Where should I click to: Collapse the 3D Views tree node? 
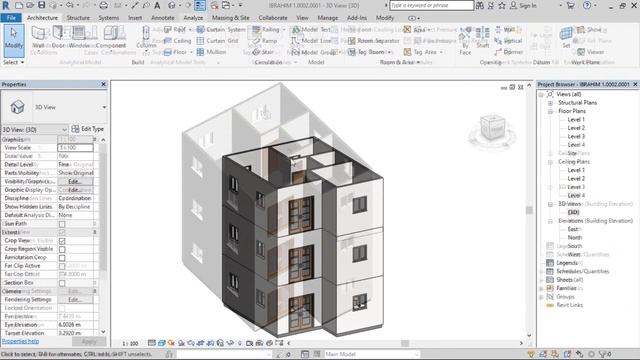click(x=550, y=204)
